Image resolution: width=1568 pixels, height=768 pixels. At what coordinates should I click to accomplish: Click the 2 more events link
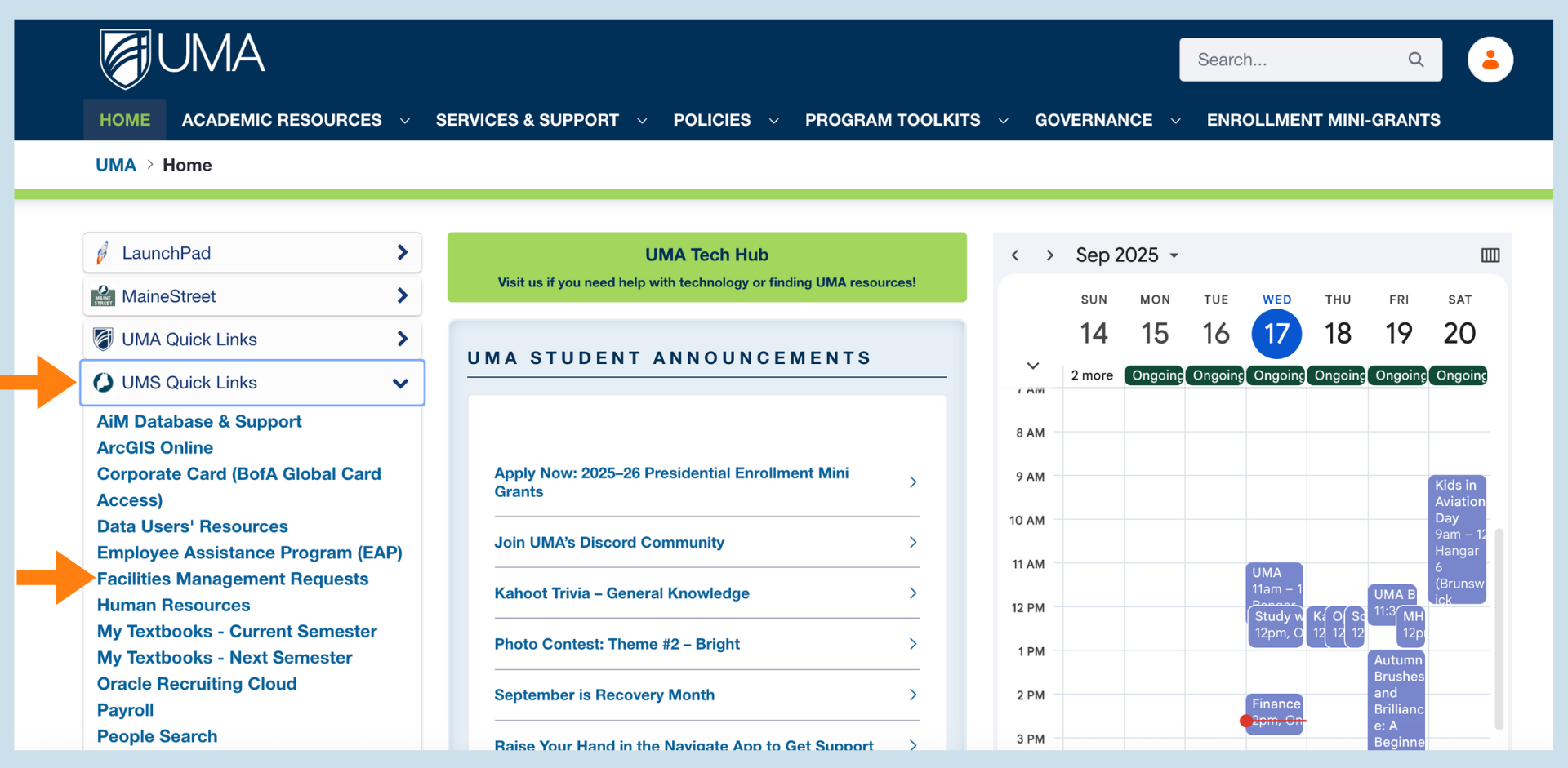pyautogui.click(x=1092, y=375)
